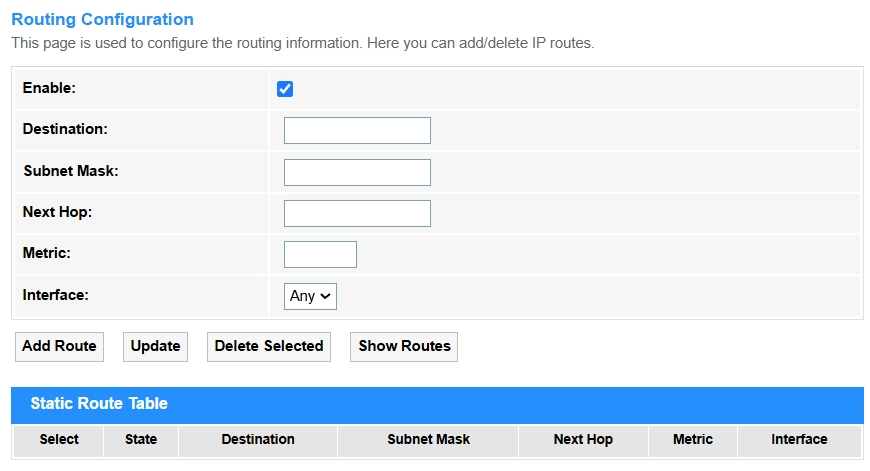Click into the Next Hop field

click(357, 214)
